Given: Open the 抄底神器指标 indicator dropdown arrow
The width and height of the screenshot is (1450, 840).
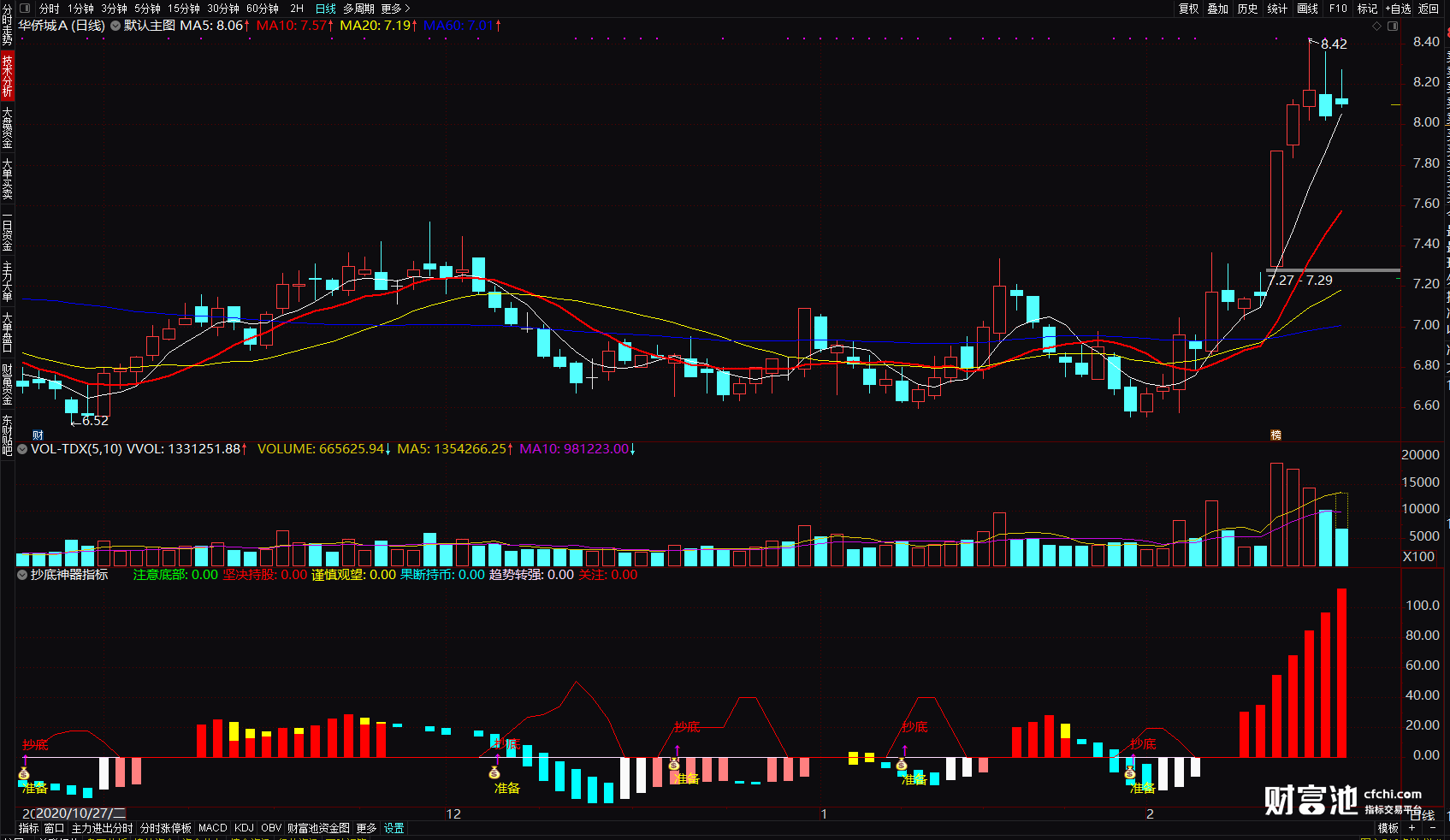Looking at the screenshot, I should (x=22, y=575).
